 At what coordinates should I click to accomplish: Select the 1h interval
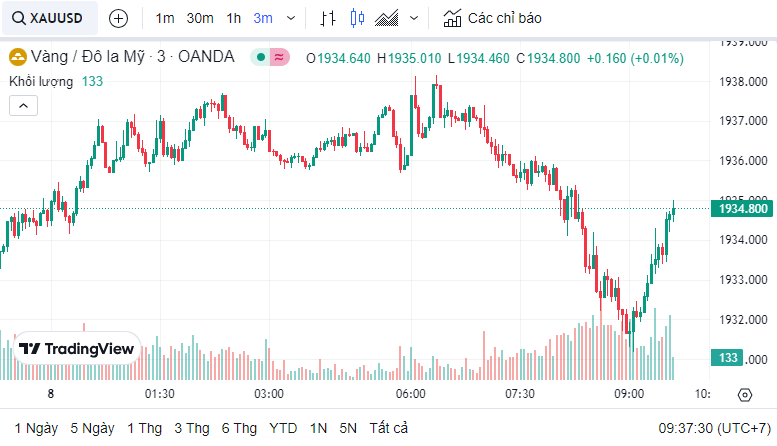tap(233, 18)
